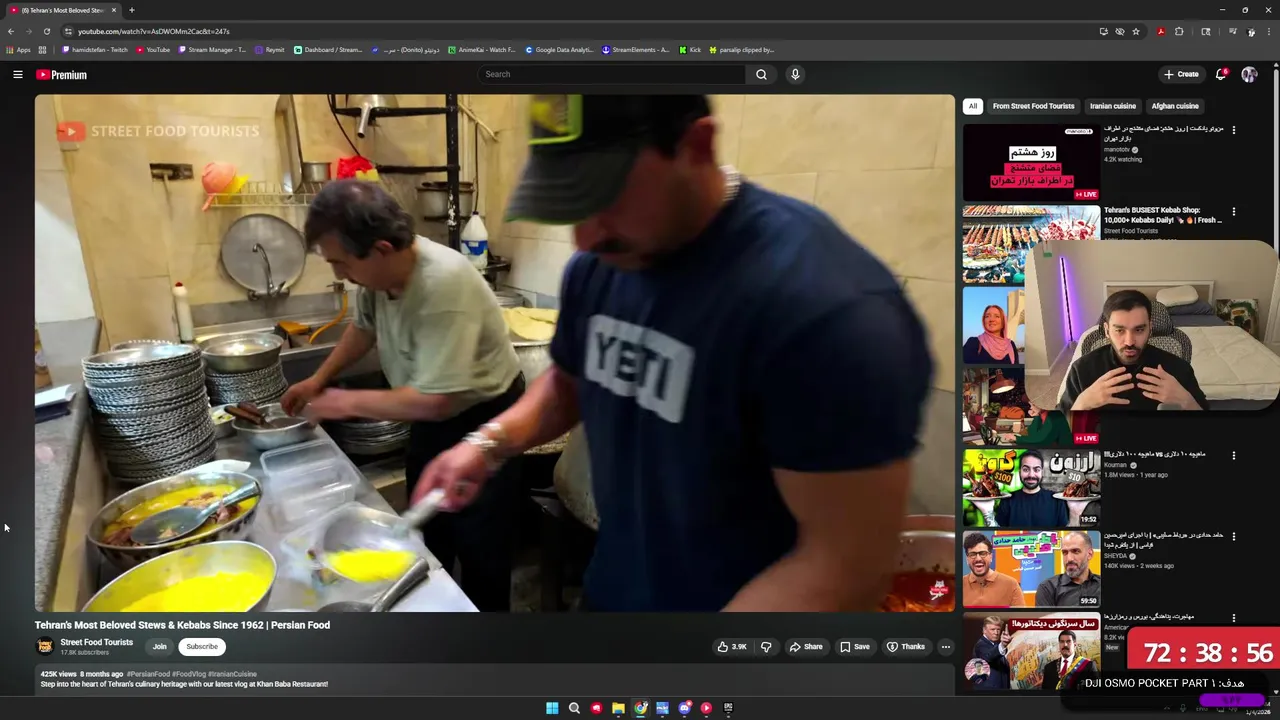Open the SHEYDA 59:50 video thumbnail
1280x720 pixels.
(1031, 569)
